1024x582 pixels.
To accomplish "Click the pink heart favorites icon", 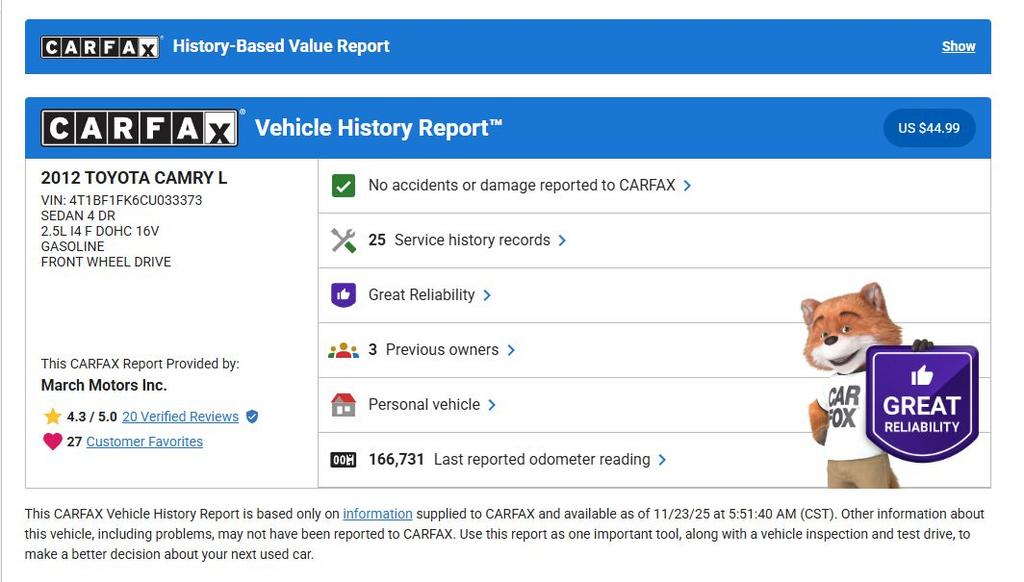I will [x=52, y=441].
